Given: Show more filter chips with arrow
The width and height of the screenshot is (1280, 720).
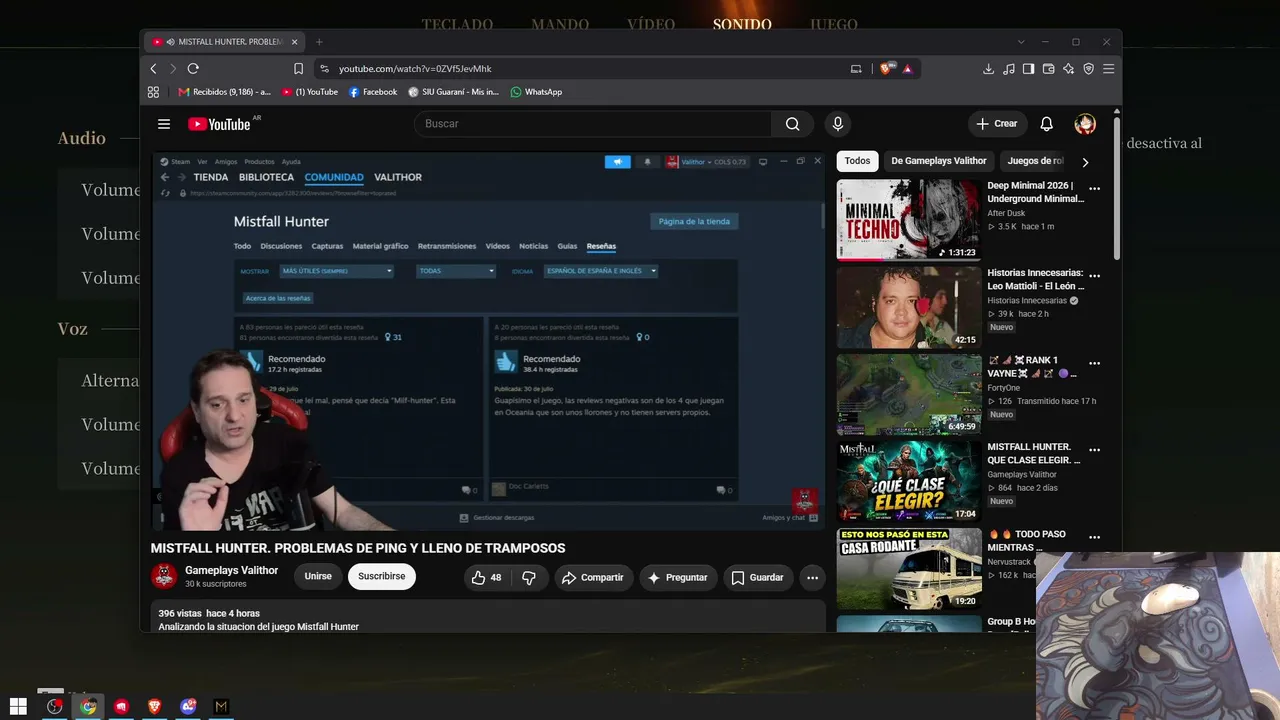Looking at the screenshot, I should tap(1085, 162).
